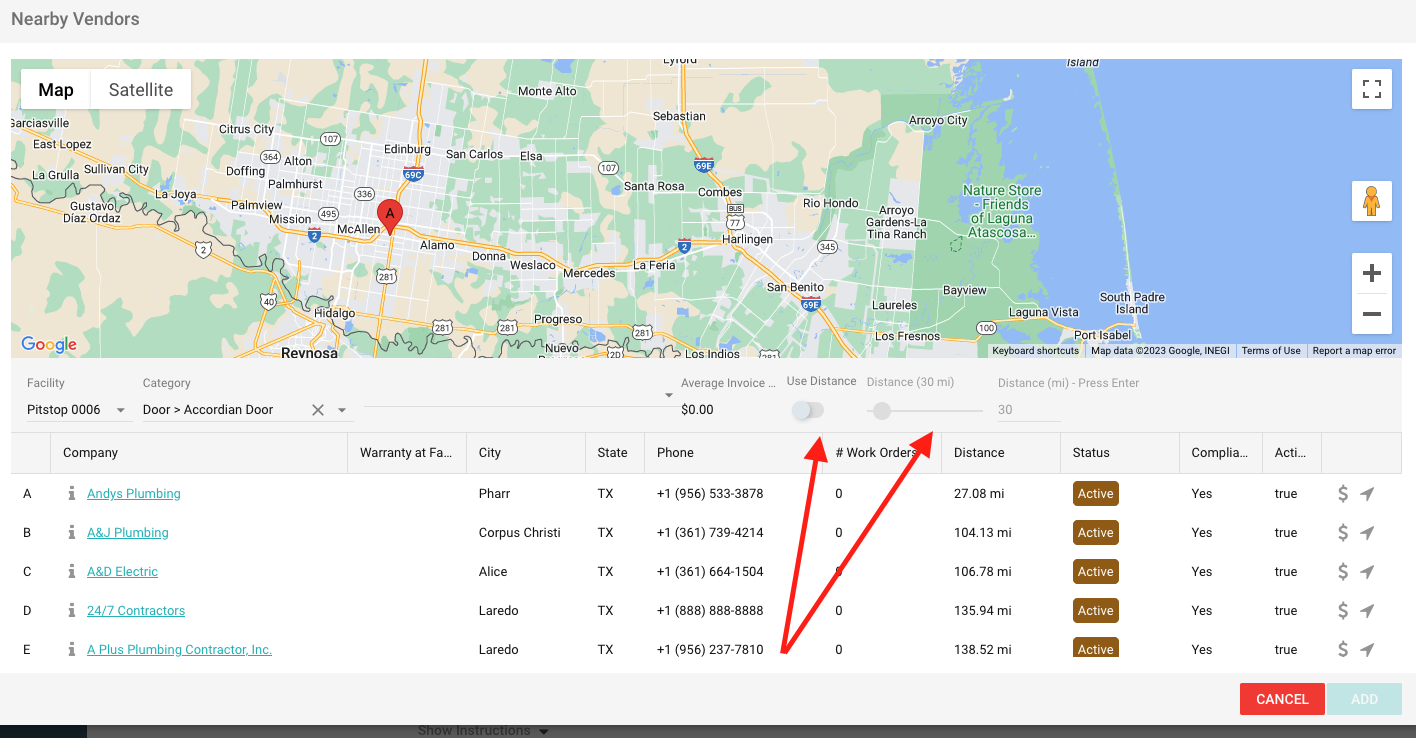
Task: Click Keyboard shortcuts on the map
Action: [1036, 351]
